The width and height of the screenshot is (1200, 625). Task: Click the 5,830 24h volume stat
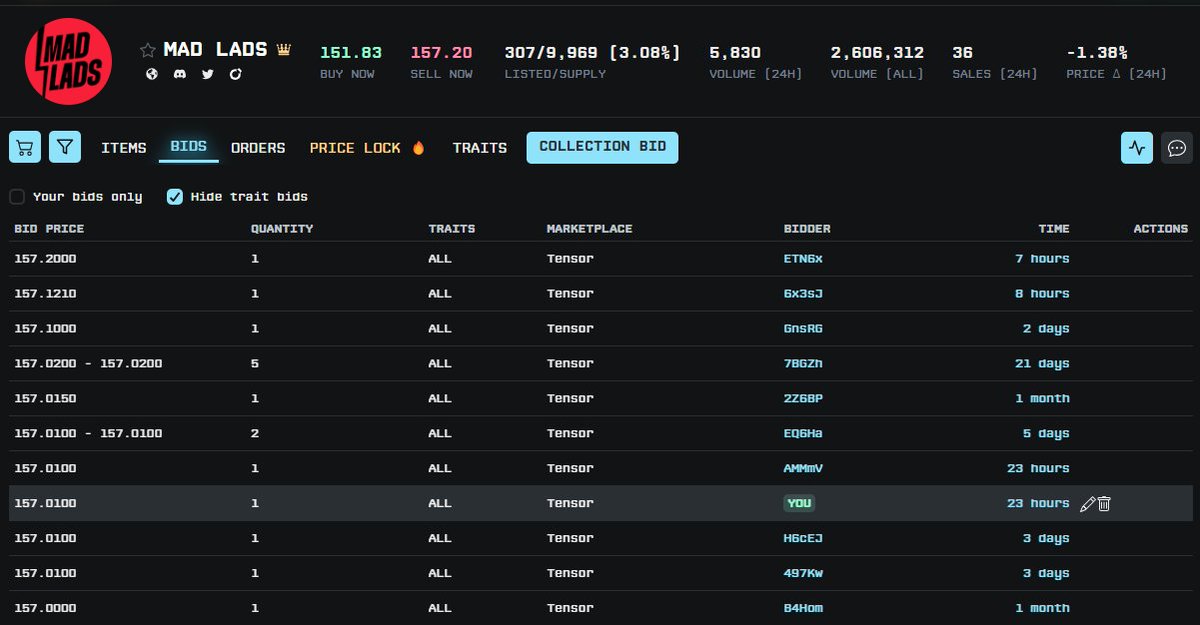coord(735,52)
